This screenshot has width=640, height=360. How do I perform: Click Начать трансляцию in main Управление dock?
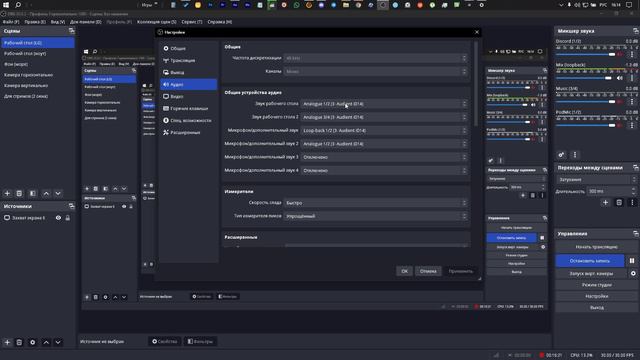596,247
